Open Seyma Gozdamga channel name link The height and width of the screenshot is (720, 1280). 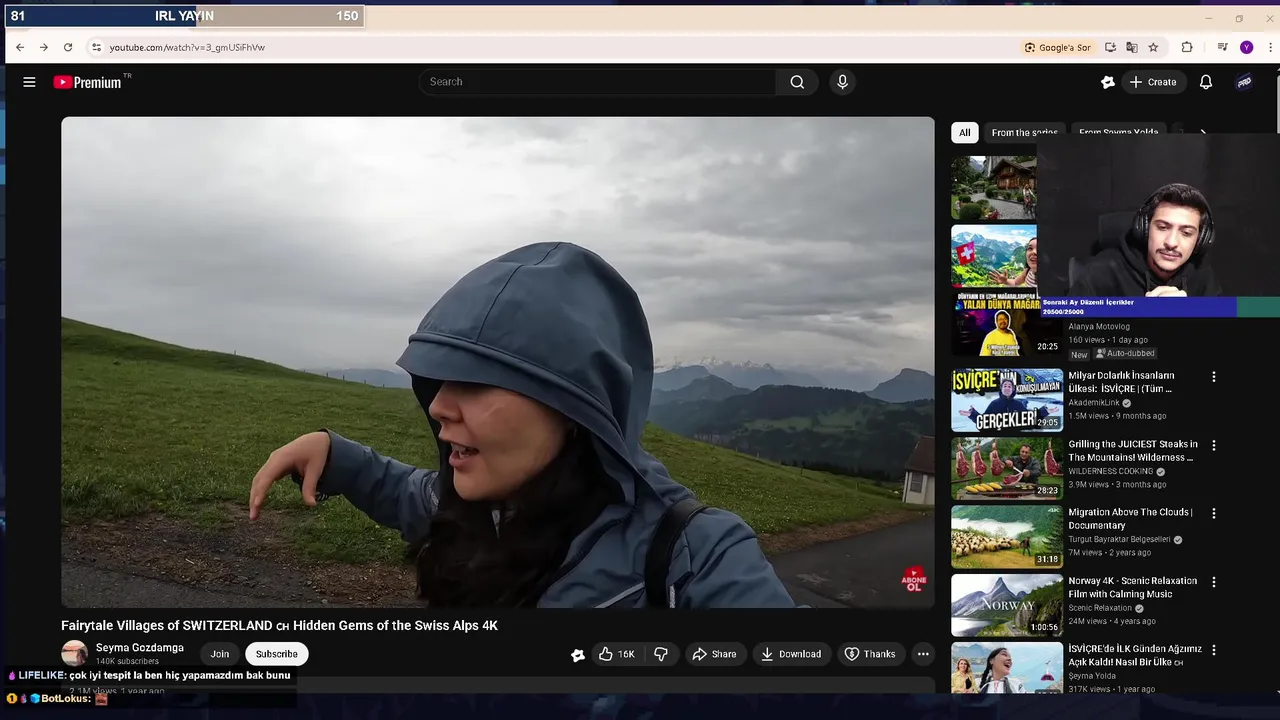coord(139,648)
